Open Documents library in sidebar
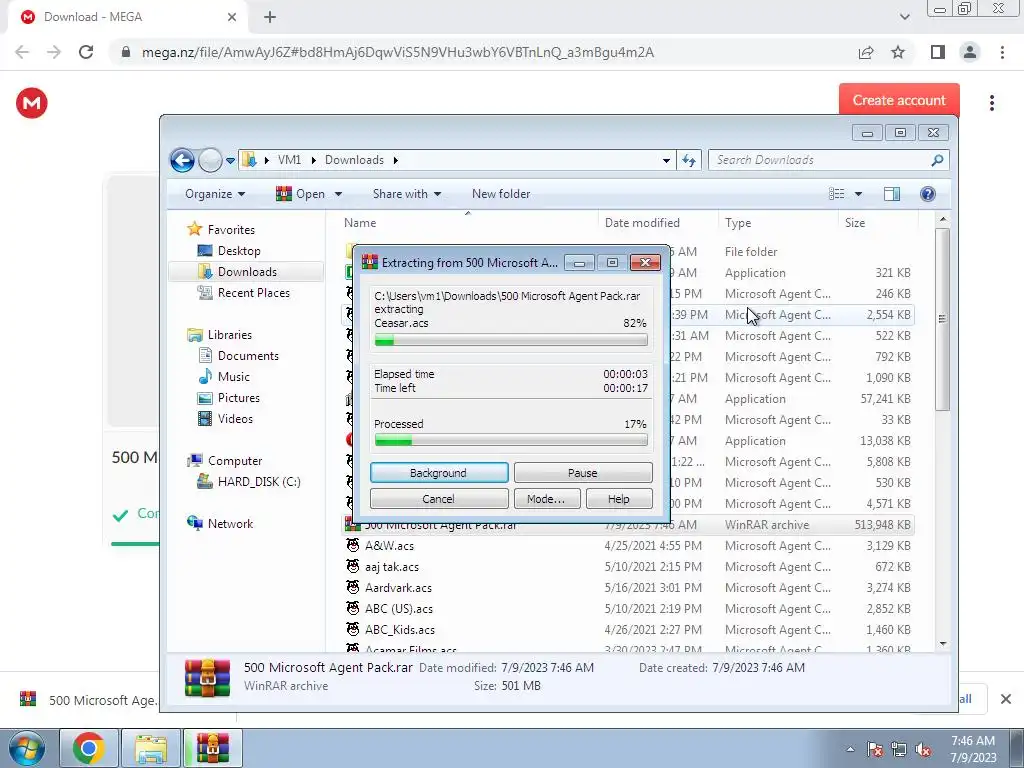Viewport: 1024px width, 768px height. 248,355
